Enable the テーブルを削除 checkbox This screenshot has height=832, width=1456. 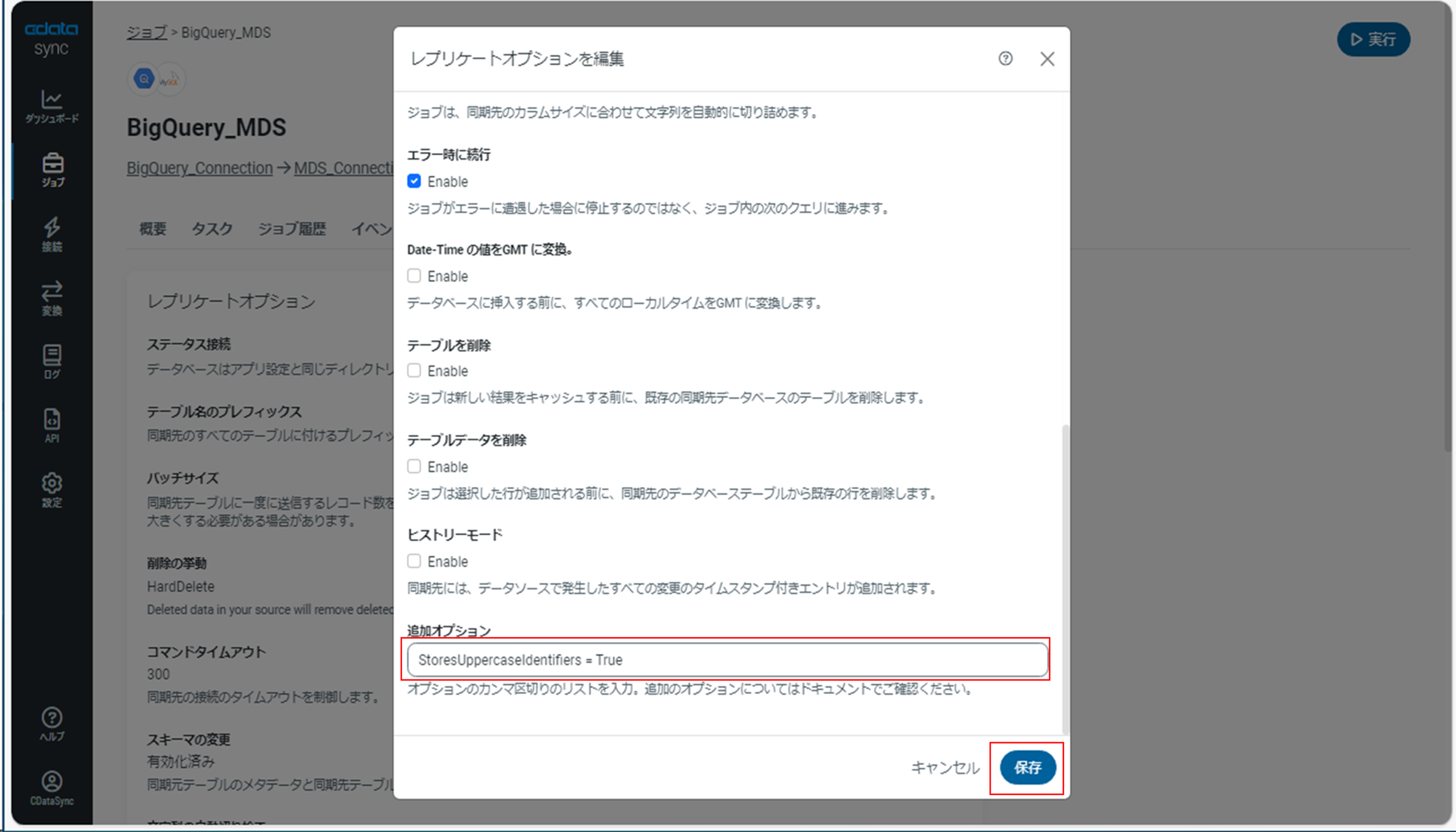tap(413, 371)
